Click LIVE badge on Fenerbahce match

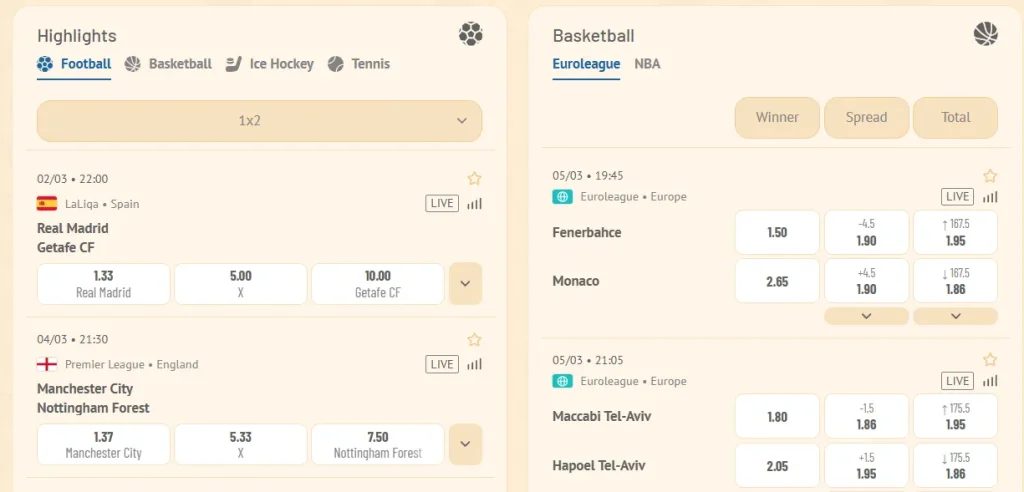tap(957, 197)
